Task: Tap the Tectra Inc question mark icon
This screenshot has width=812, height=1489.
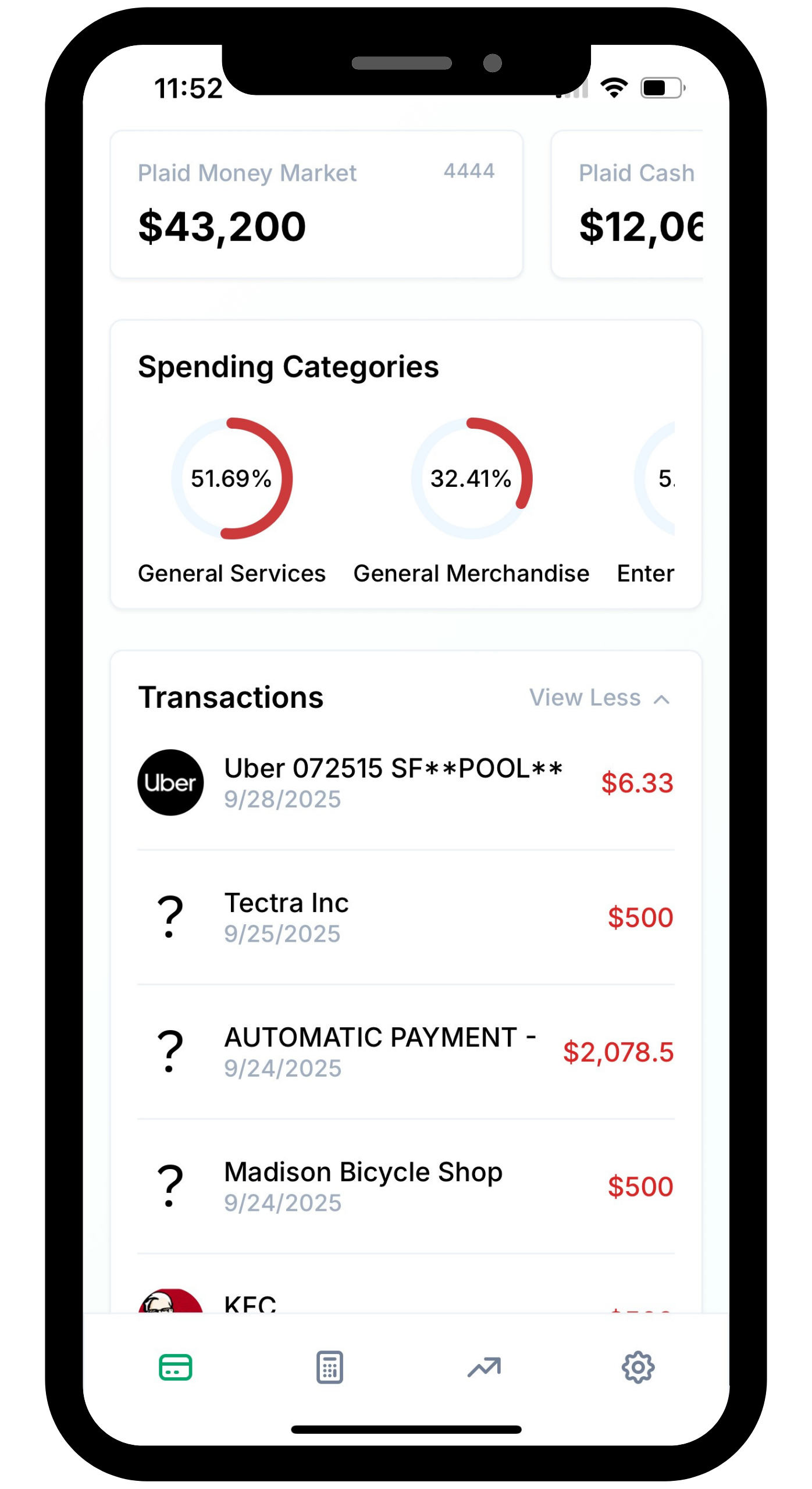Action: coord(170,917)
